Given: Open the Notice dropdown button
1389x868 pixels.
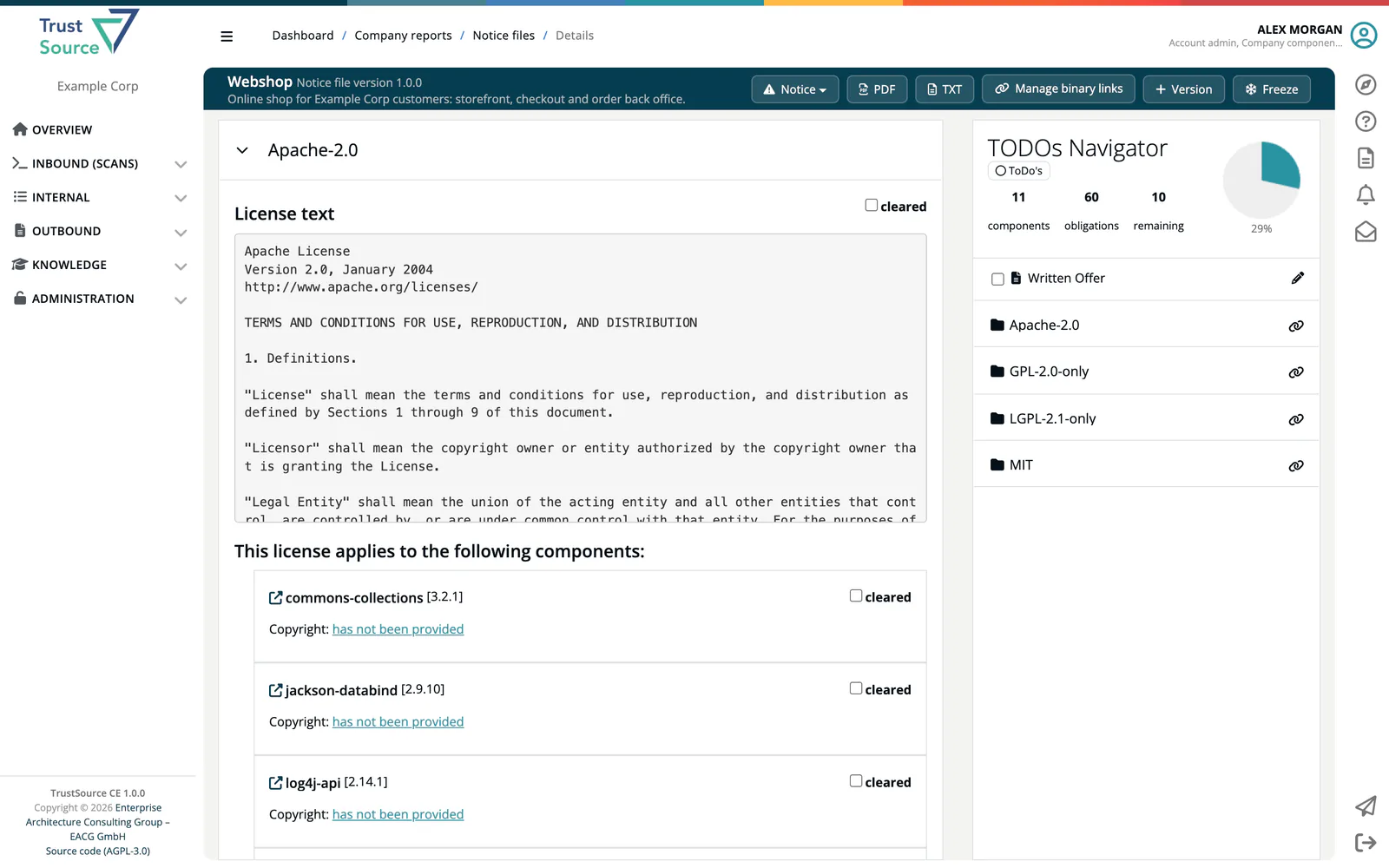Looking at the screenshot, I should 794,89.
